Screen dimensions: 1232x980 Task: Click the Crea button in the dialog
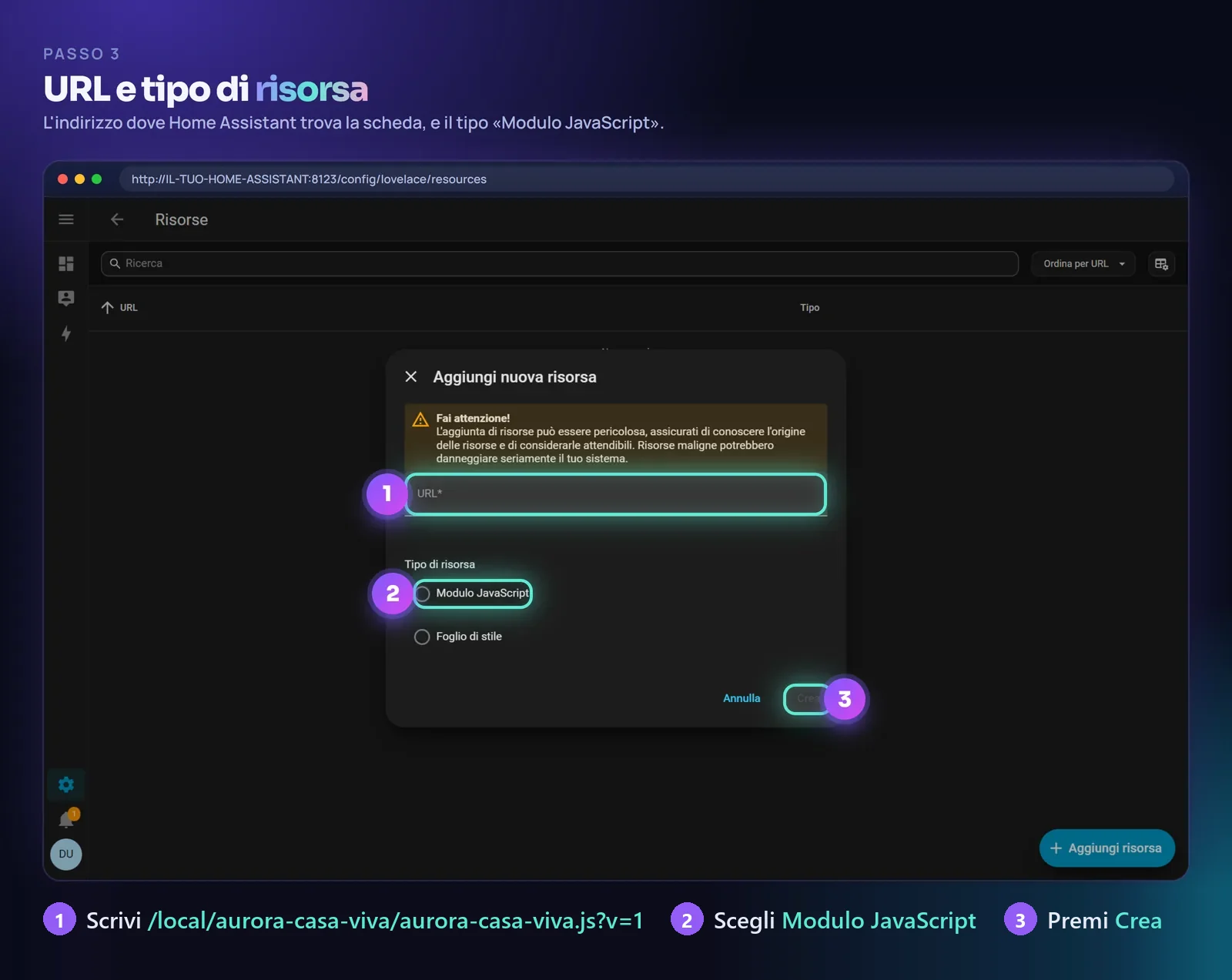pyautogui.click(x=808, y=698)
